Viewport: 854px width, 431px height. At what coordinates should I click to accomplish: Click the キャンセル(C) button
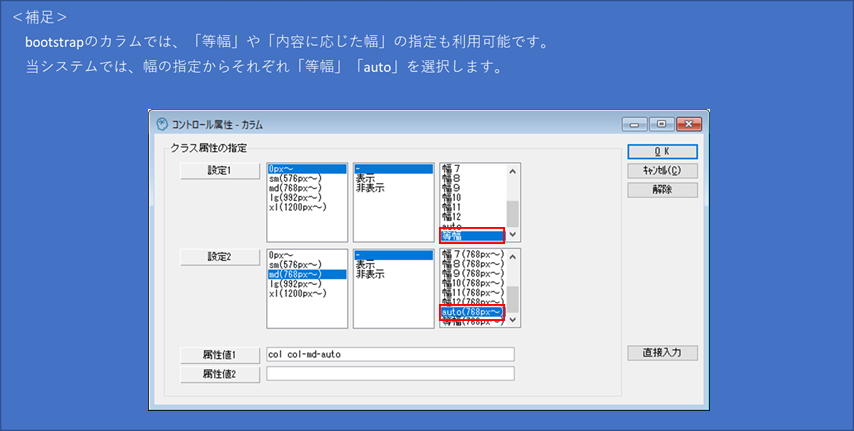click(x=662, y=170)
